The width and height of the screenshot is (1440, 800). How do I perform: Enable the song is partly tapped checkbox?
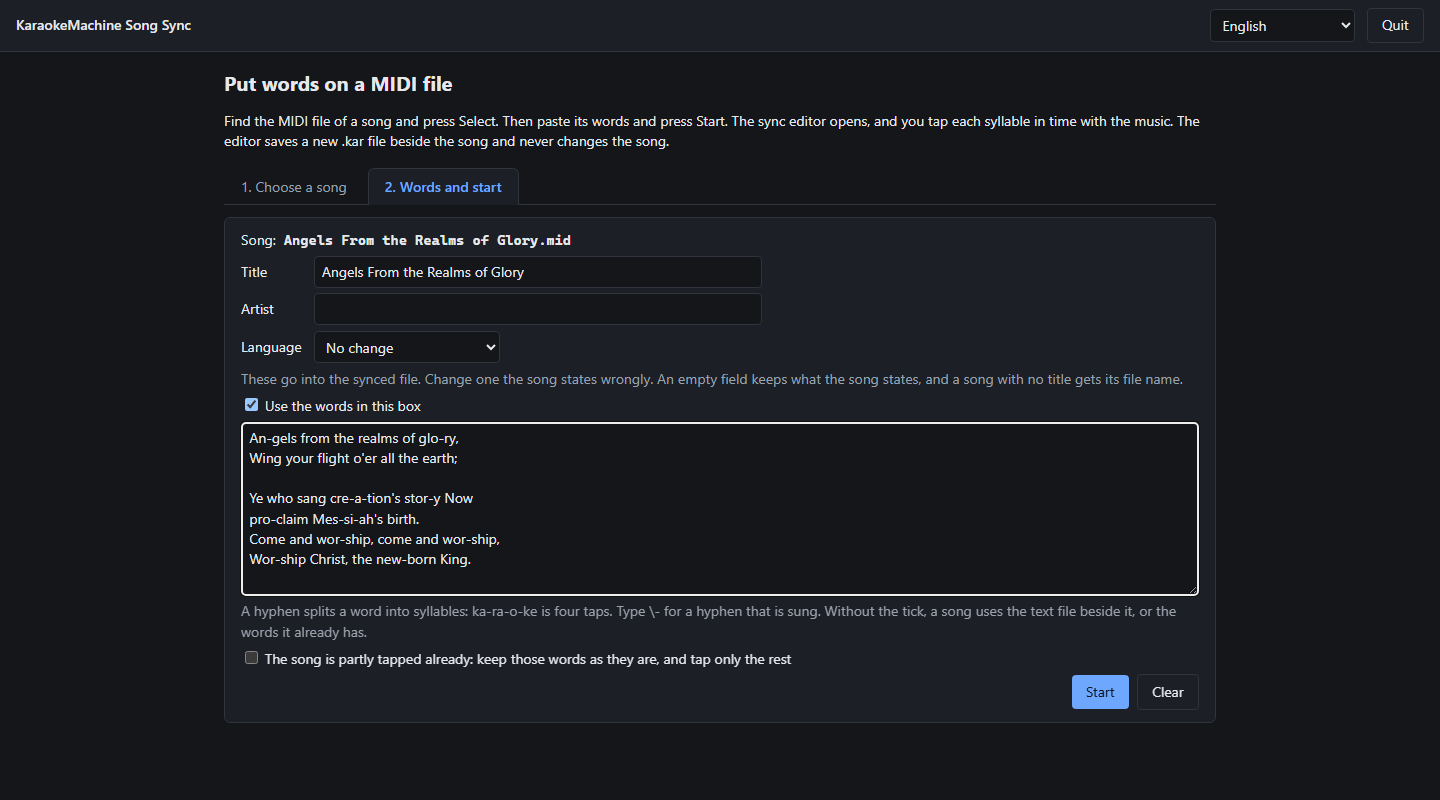tap(252, 658)
